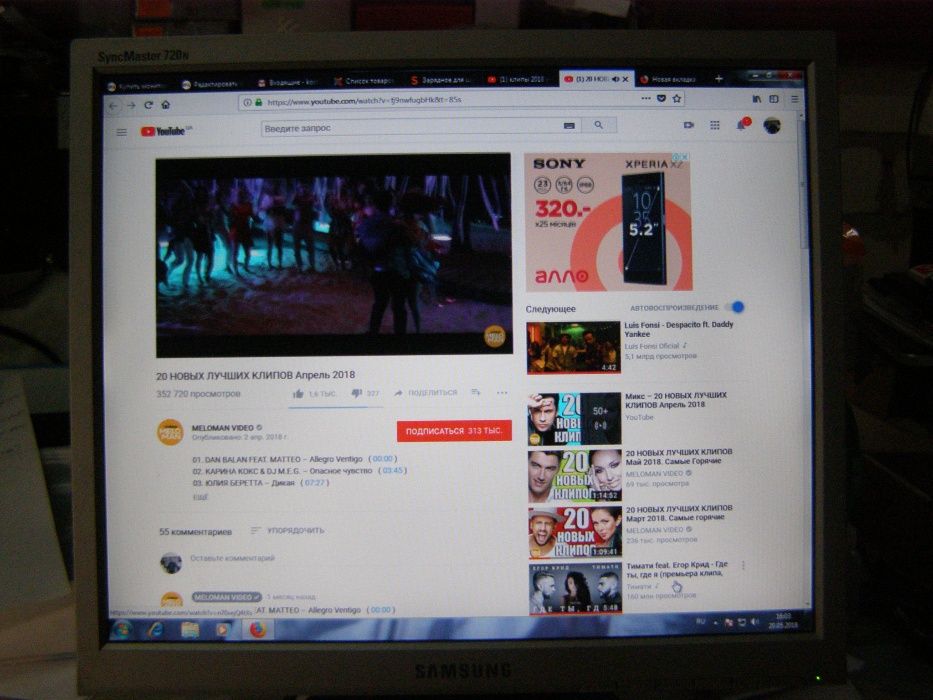Toggle the Автовоспроизведение autoplay switch
The height and width of the screenshot is (700, 933).
pyautogui.click(x=735, y=307)
